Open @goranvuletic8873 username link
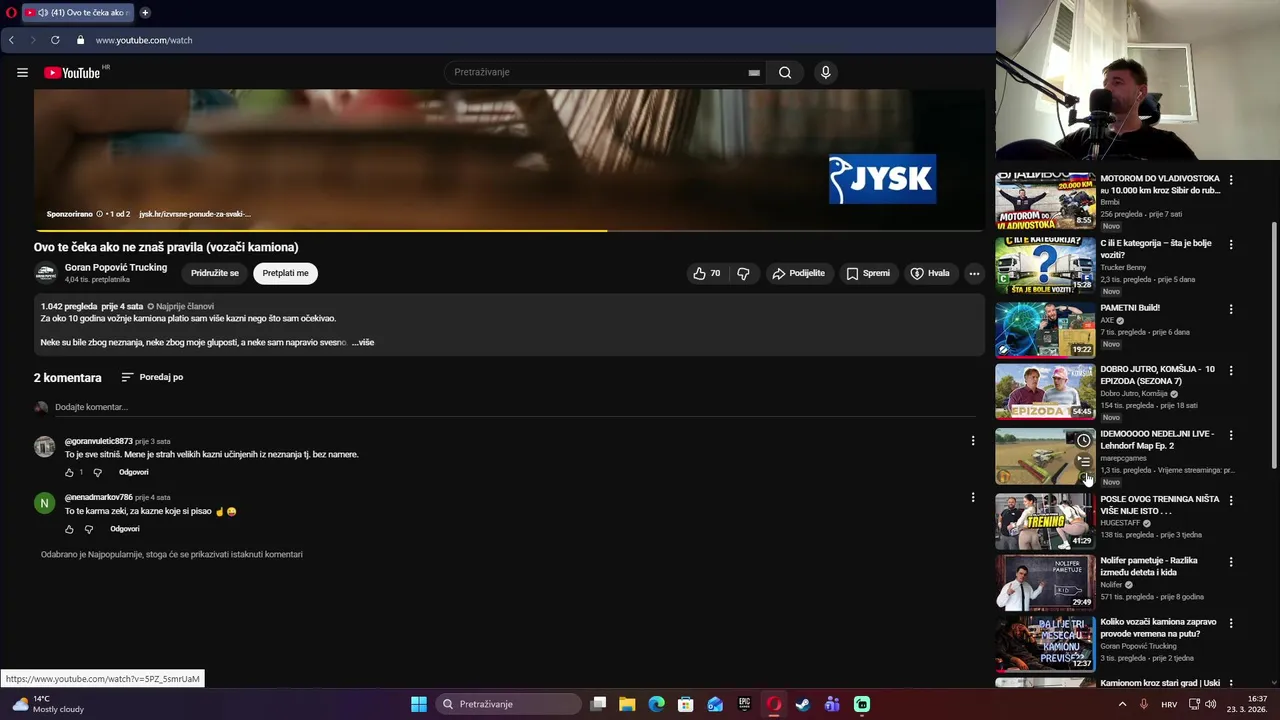This screenshot has height=720, width=1280. pyautogui.click(x=98, y=441)
